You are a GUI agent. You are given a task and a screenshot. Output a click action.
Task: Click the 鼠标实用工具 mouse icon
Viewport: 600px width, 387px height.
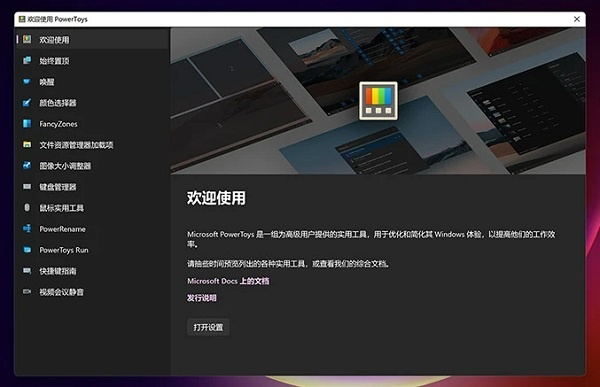point(27,207)
